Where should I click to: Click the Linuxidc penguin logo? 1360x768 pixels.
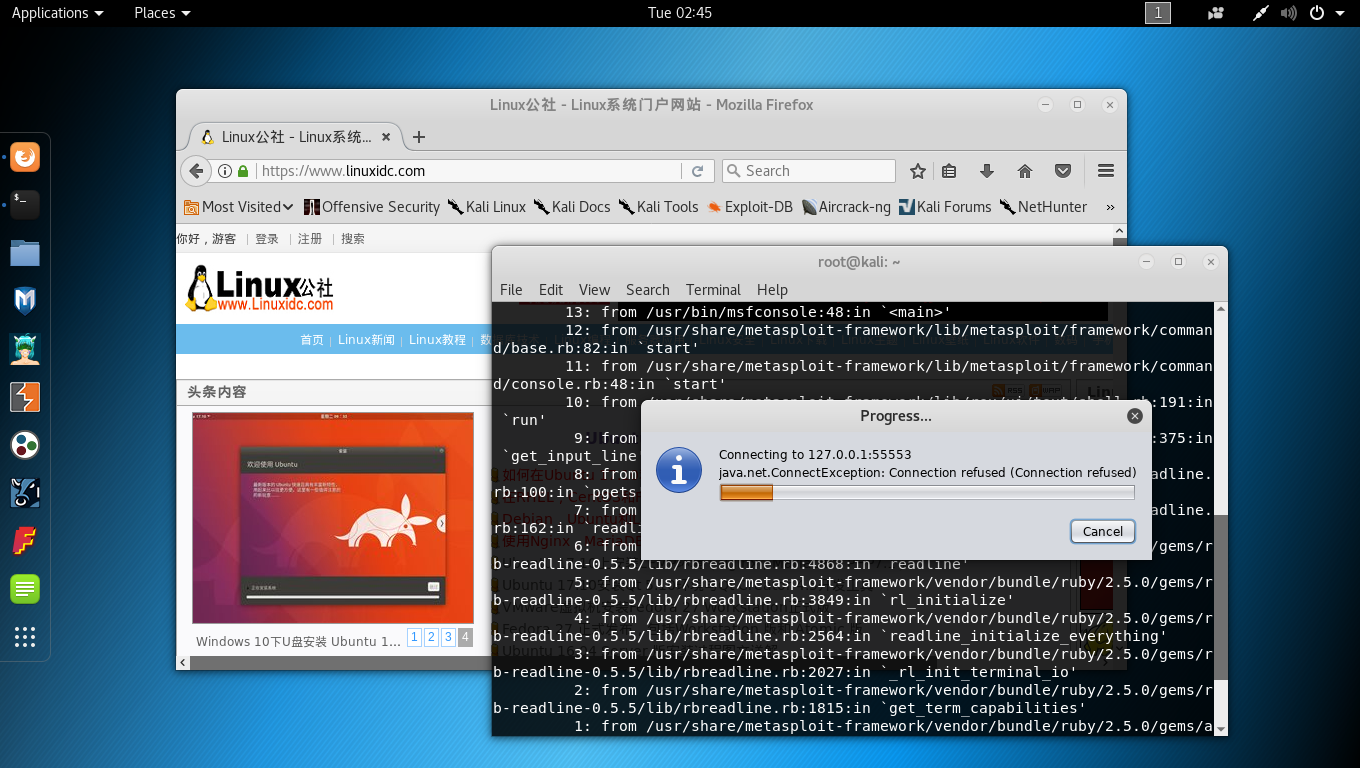point(259,289)
